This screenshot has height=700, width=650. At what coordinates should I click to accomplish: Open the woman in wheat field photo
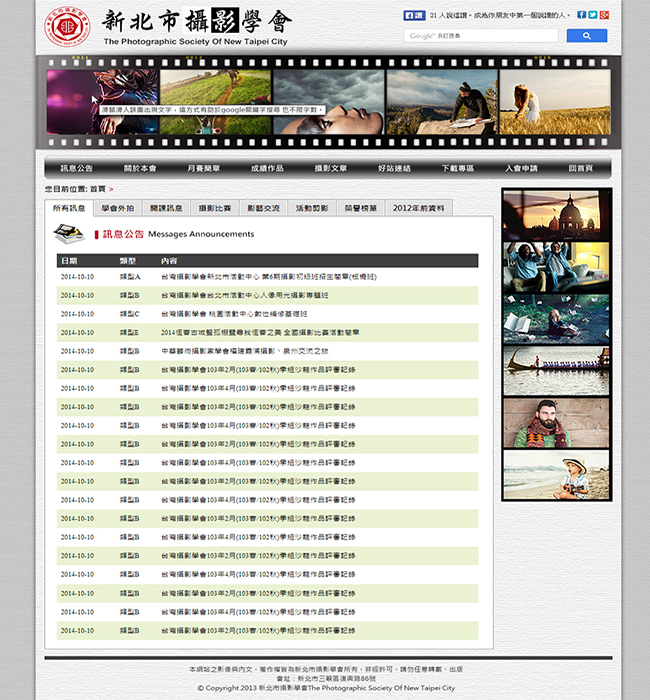coord(555,102)
